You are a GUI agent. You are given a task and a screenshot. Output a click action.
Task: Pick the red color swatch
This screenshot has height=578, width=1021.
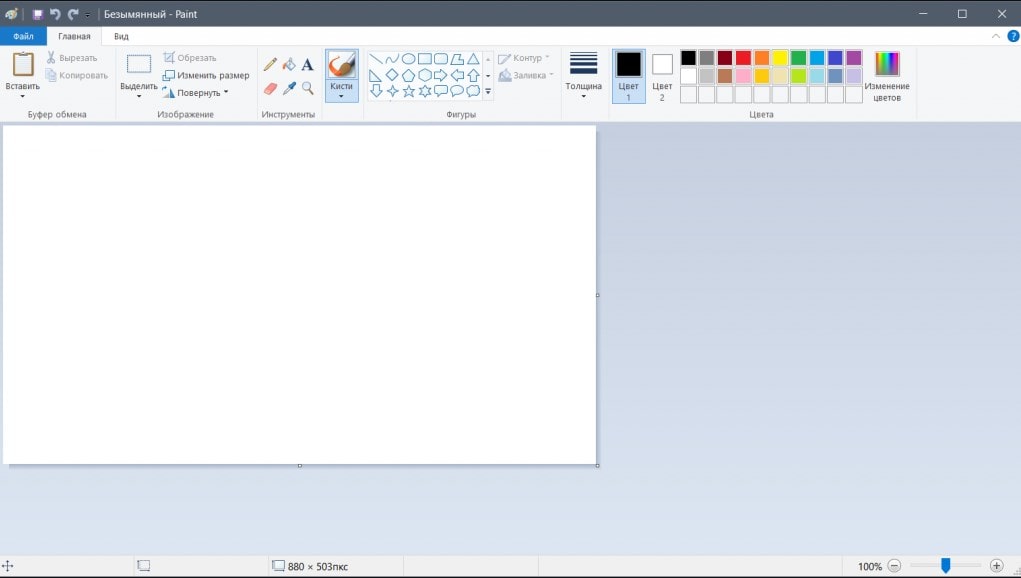tap(744, 58)
